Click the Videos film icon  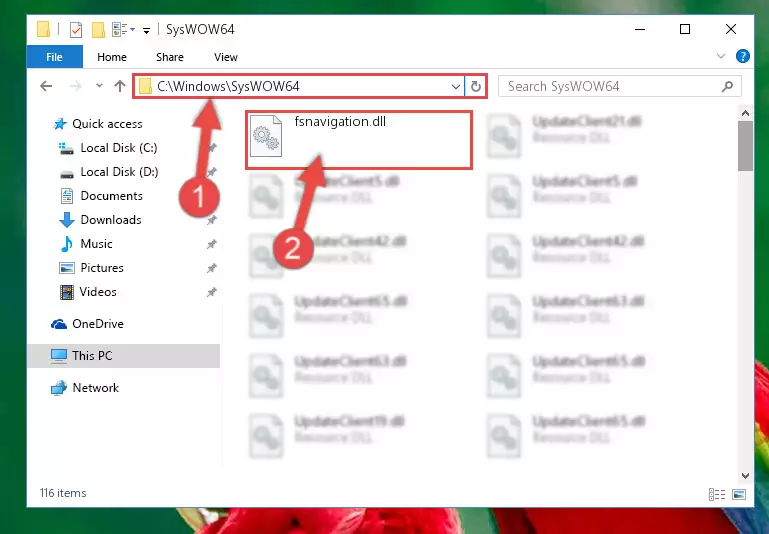coord(67,292)
